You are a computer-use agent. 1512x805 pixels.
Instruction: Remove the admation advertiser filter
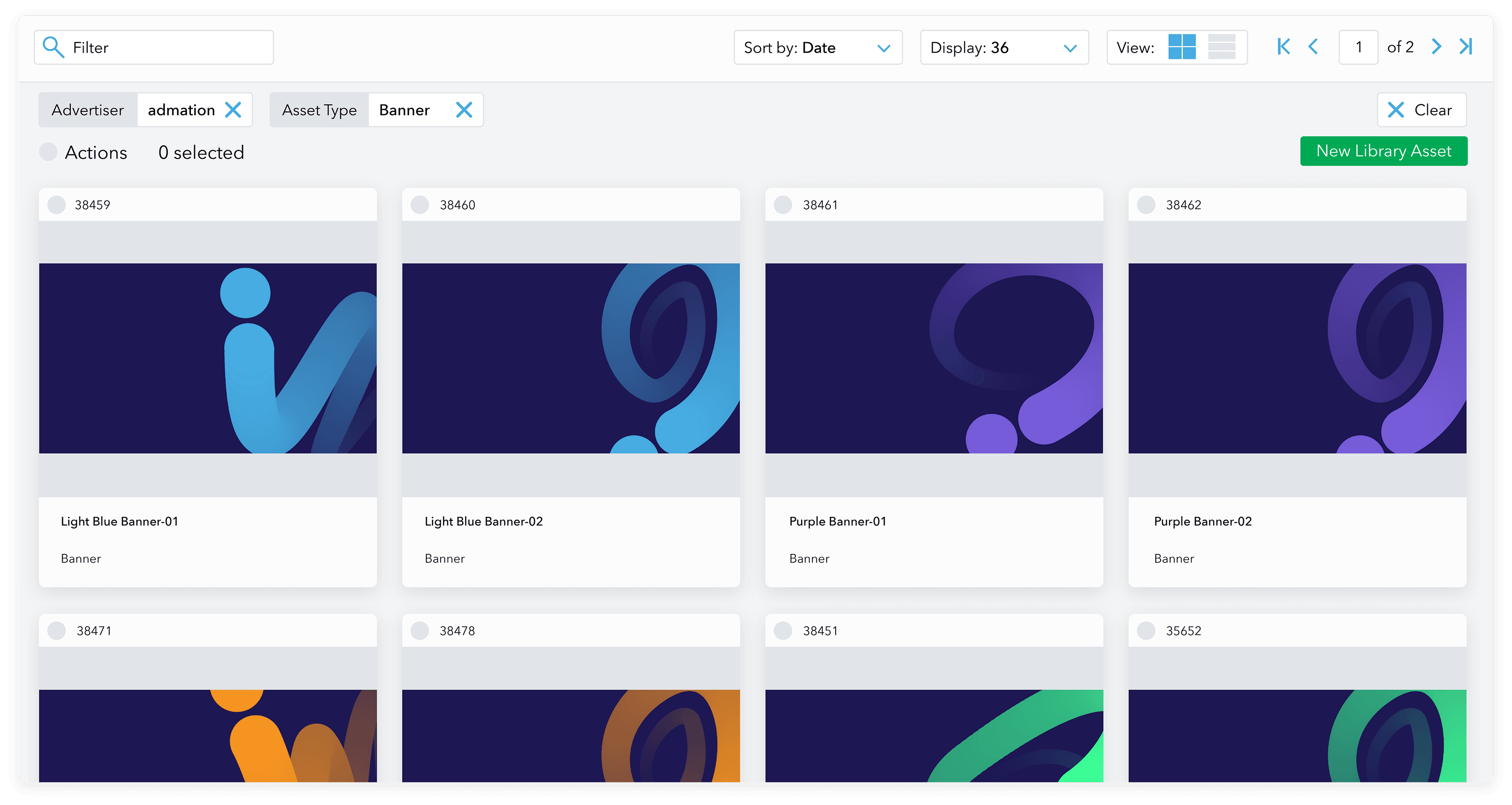pos(234,109)
